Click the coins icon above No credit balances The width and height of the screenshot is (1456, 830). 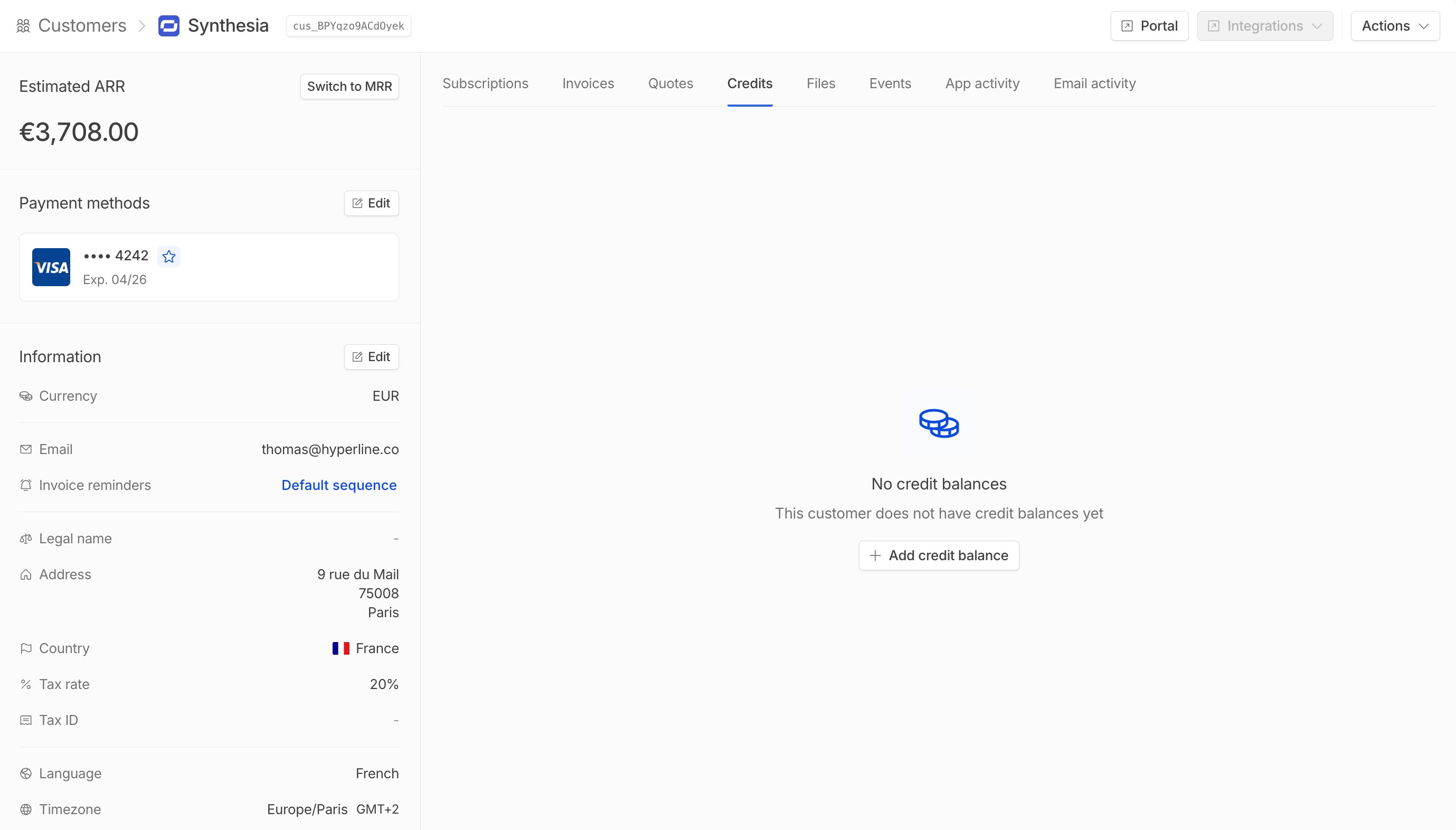click(x=939, y=423)
